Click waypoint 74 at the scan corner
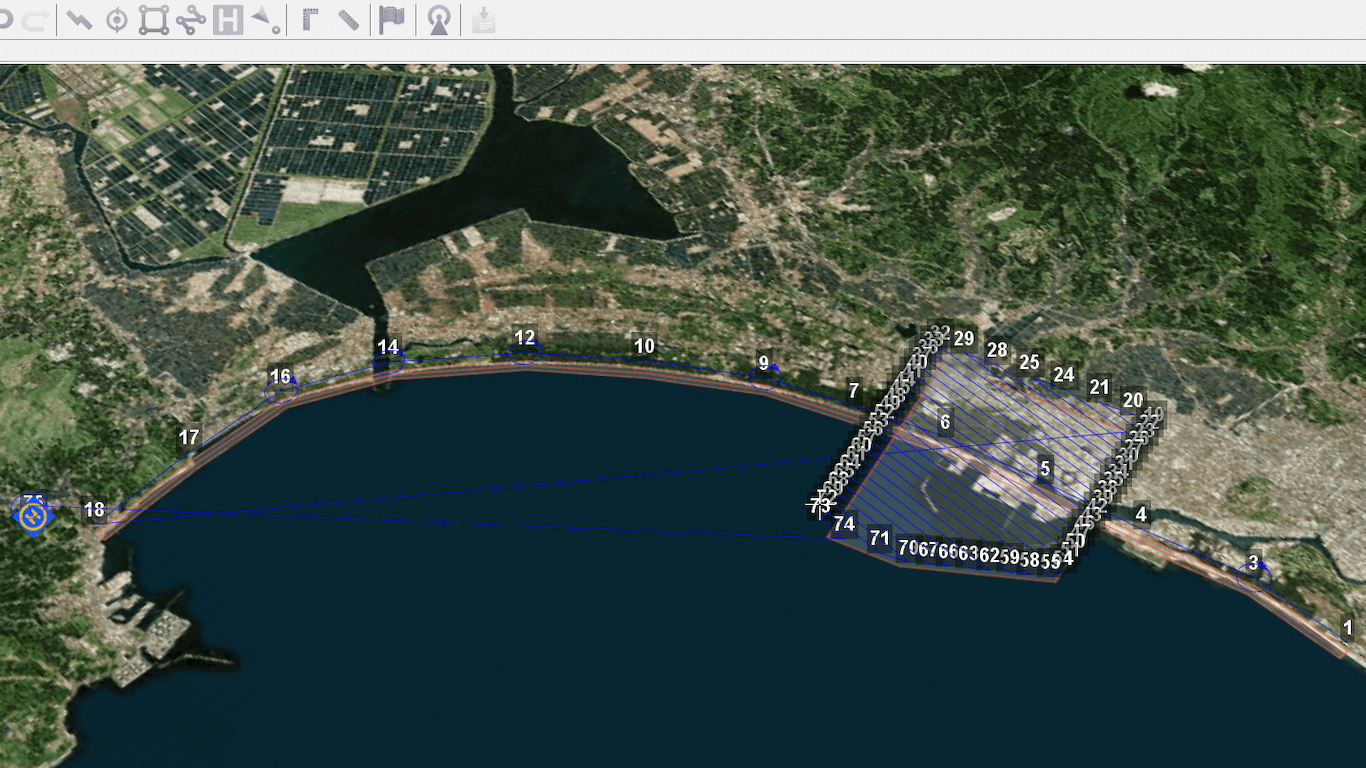 tap(844, 524)
